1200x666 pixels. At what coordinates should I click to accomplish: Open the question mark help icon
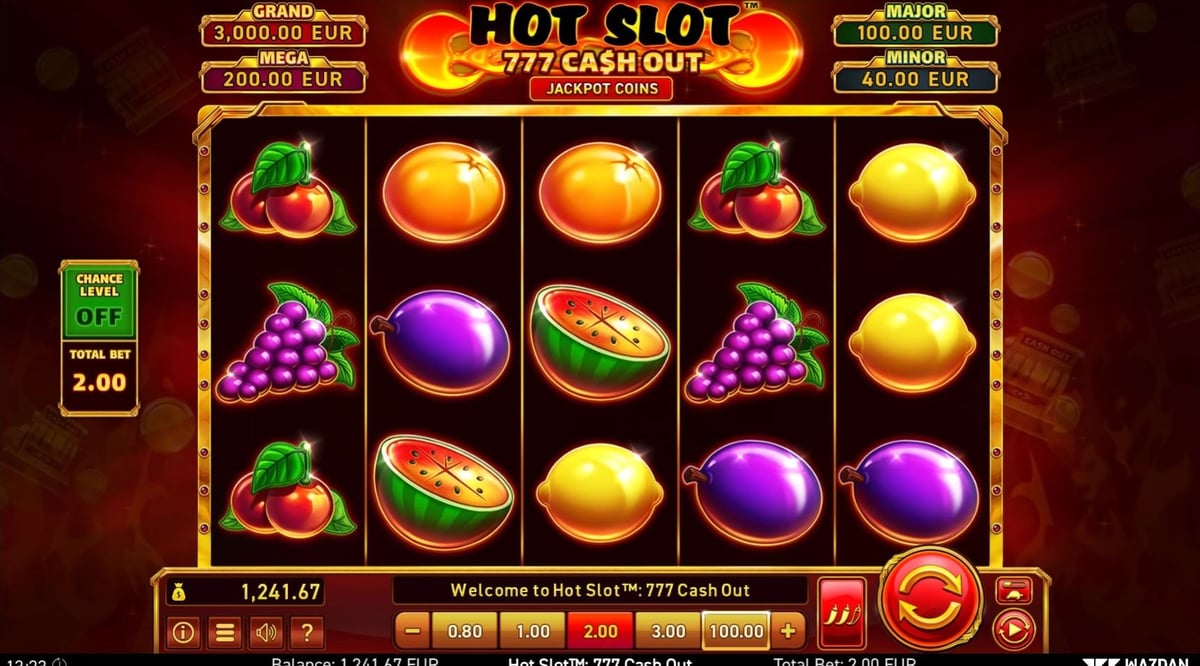(307, 632)
